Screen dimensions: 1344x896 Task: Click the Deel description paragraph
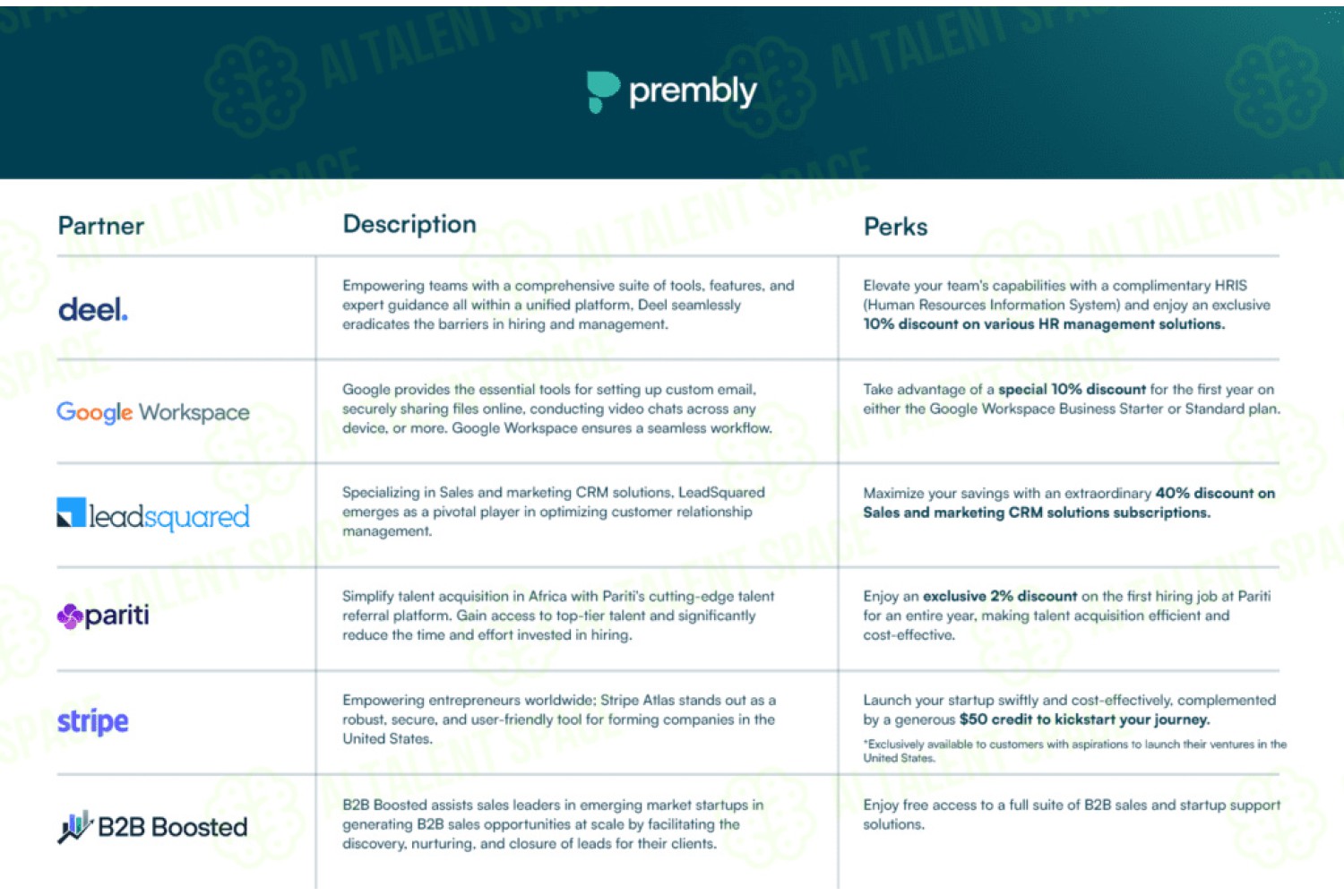(x=568, y=305)
